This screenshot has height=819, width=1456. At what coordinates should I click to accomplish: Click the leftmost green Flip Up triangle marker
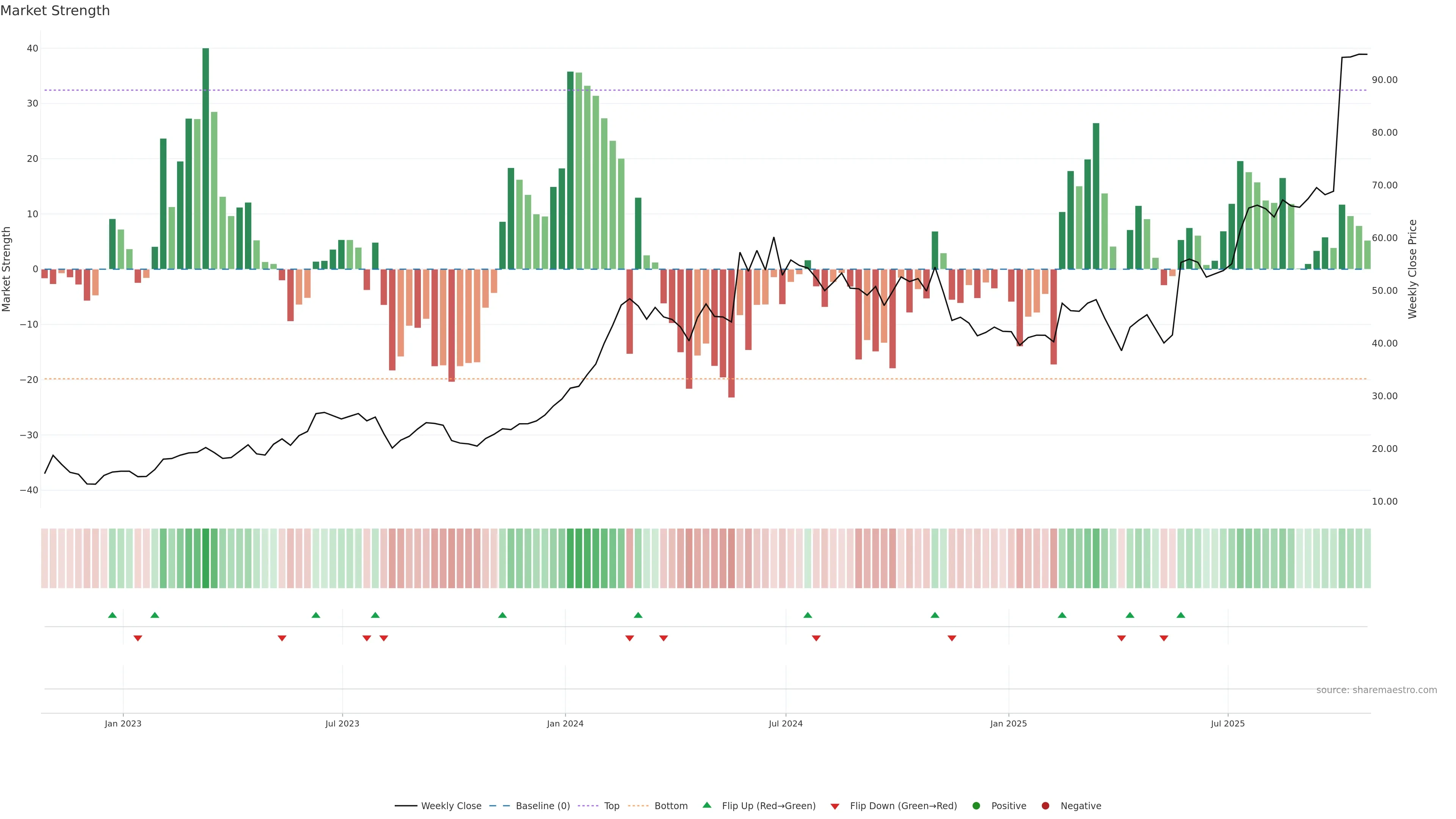(x=113, y=615)
